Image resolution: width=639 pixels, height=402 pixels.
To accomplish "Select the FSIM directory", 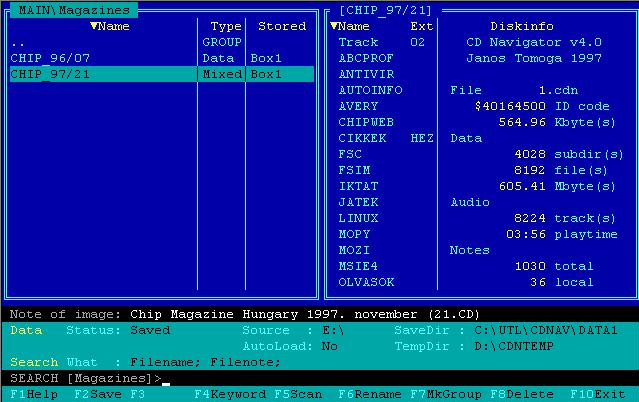I will pyautogui.click(x=354, y=170).
